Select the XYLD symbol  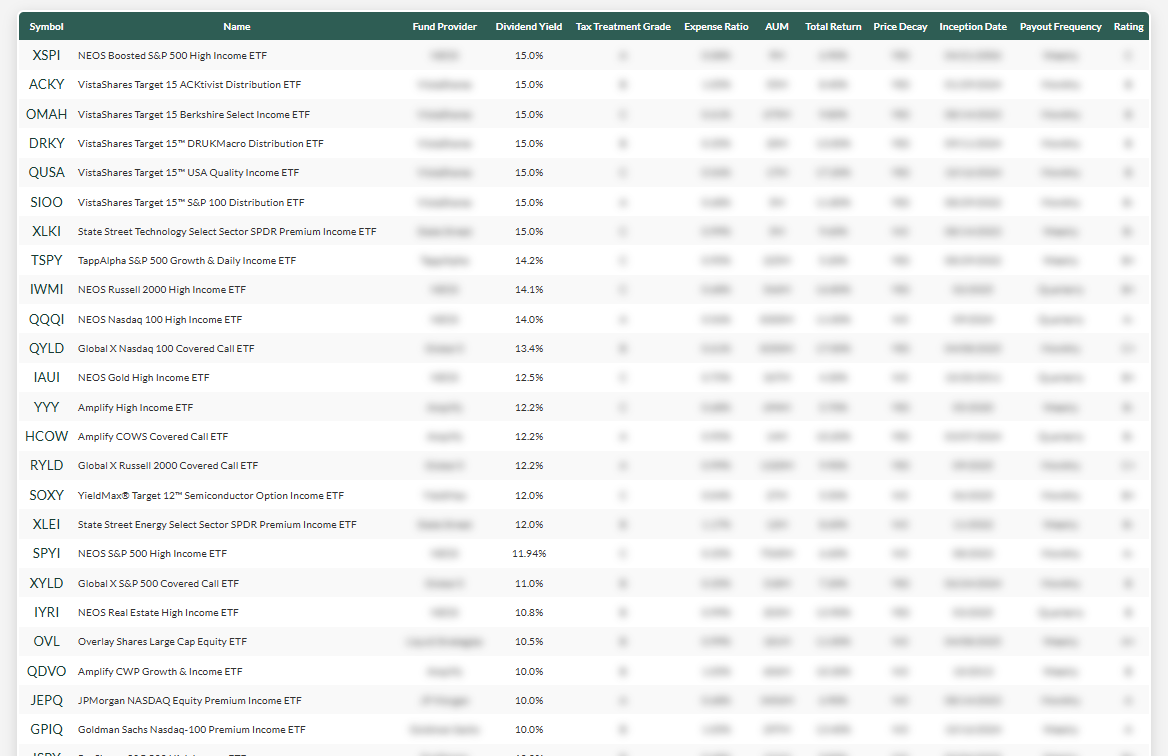[46, 583]
